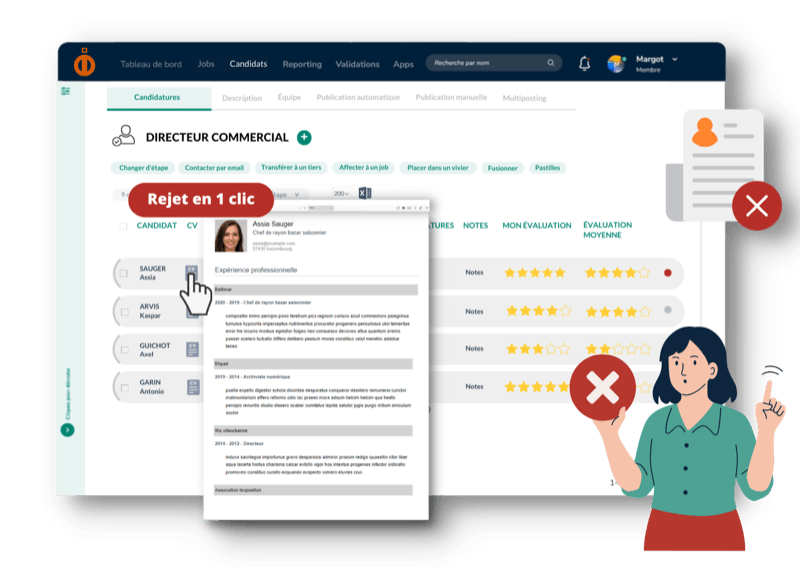The height and width of the screenshot is (567, 800).
Task: Open the étape filter dropdown
Action: click(x=288, y=194)
